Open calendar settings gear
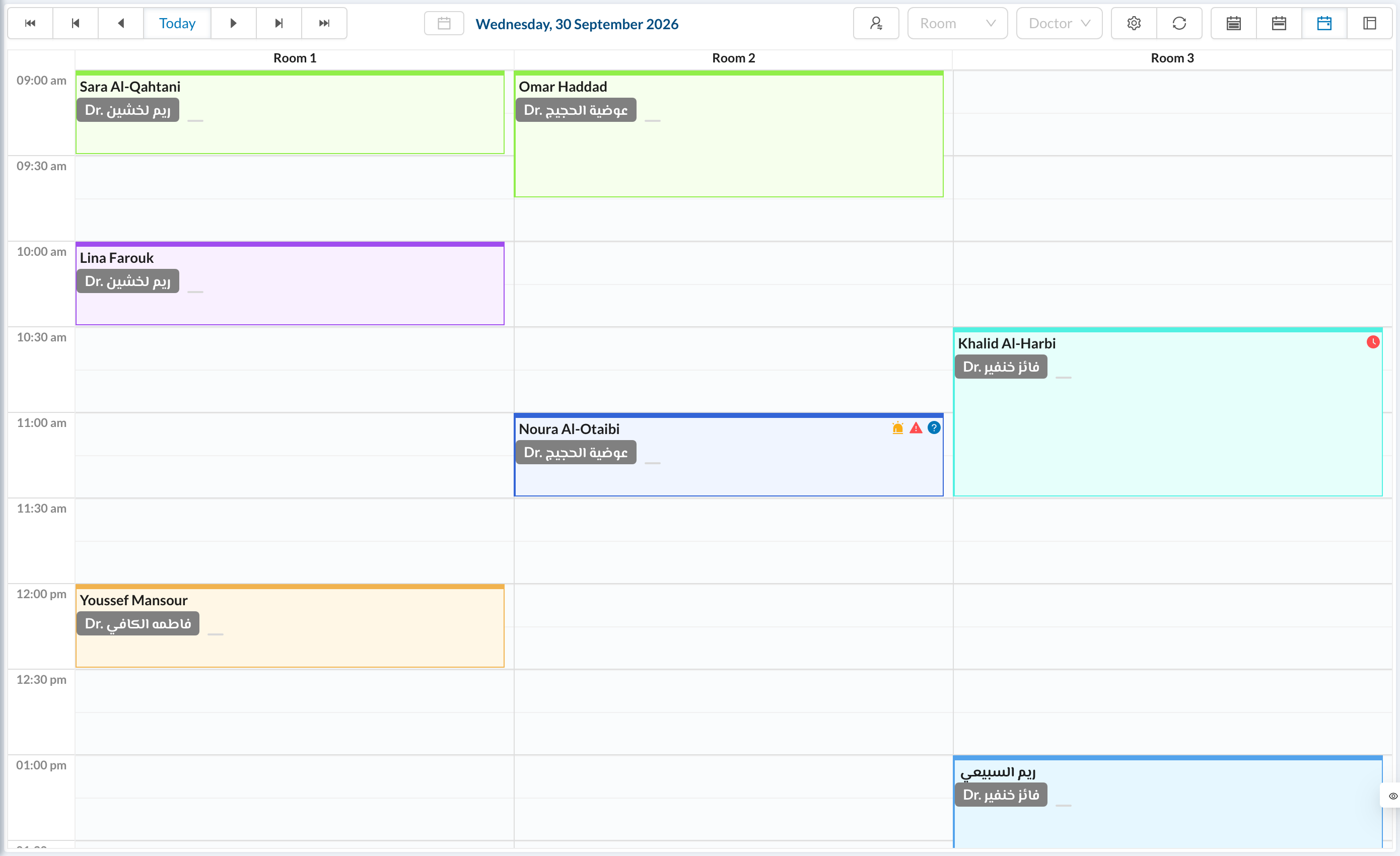 click(x=1134, y=23)
